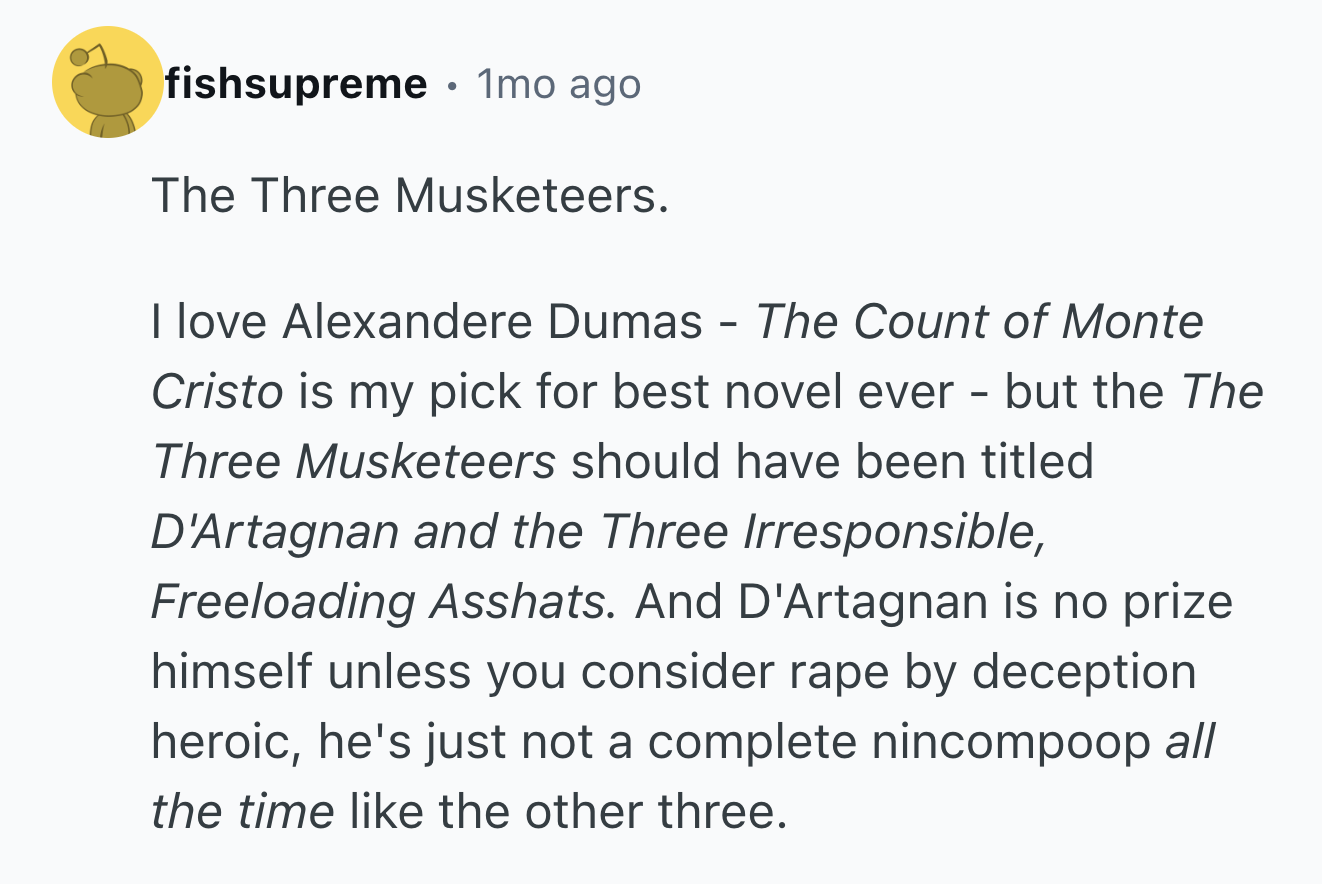
Task: Click the italic phrase 'the time'
Action: (243, 812)
